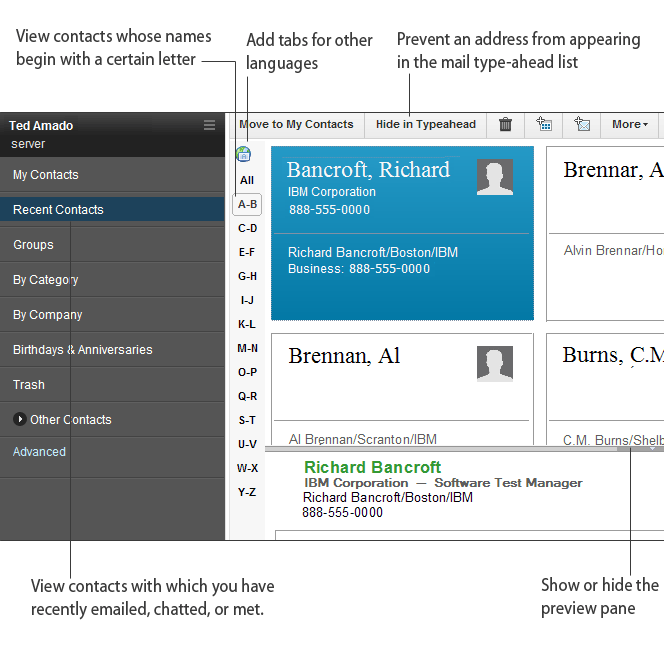
Task: Open the By Category view
Action: [112, 280]
